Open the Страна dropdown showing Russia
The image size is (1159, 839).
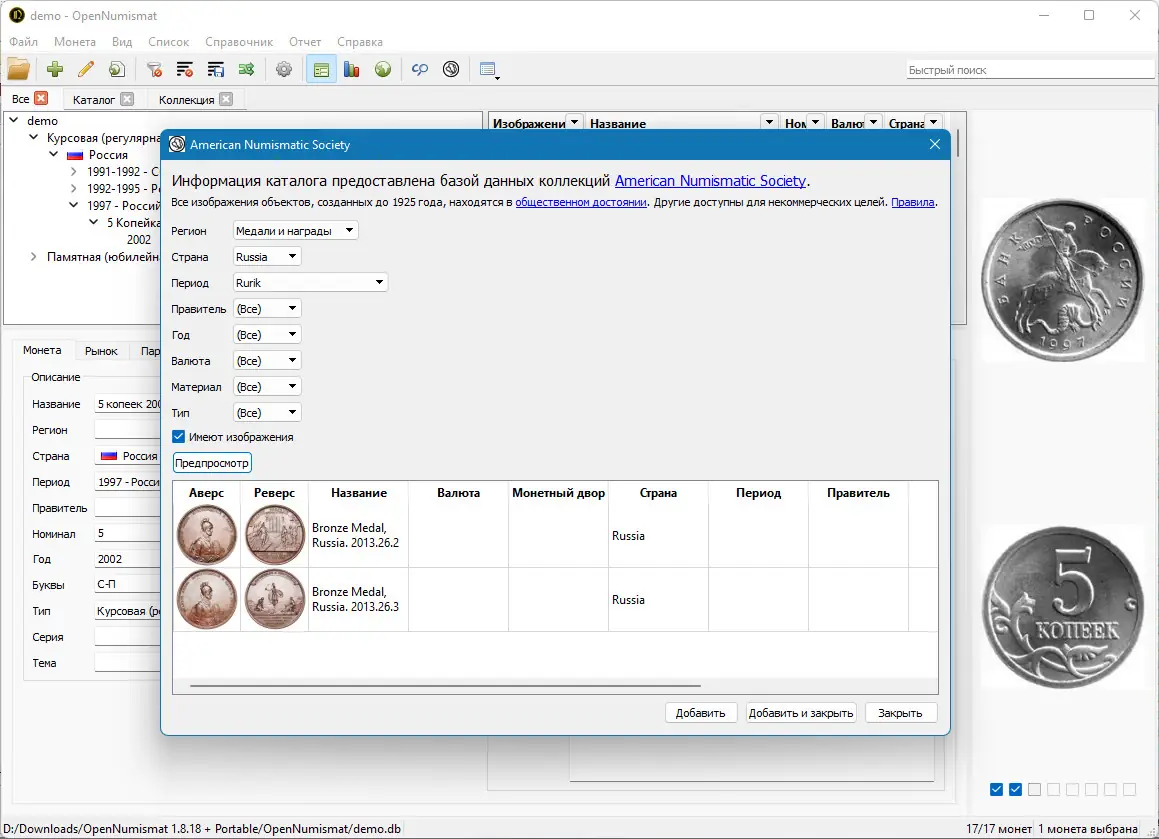point(267,257)
